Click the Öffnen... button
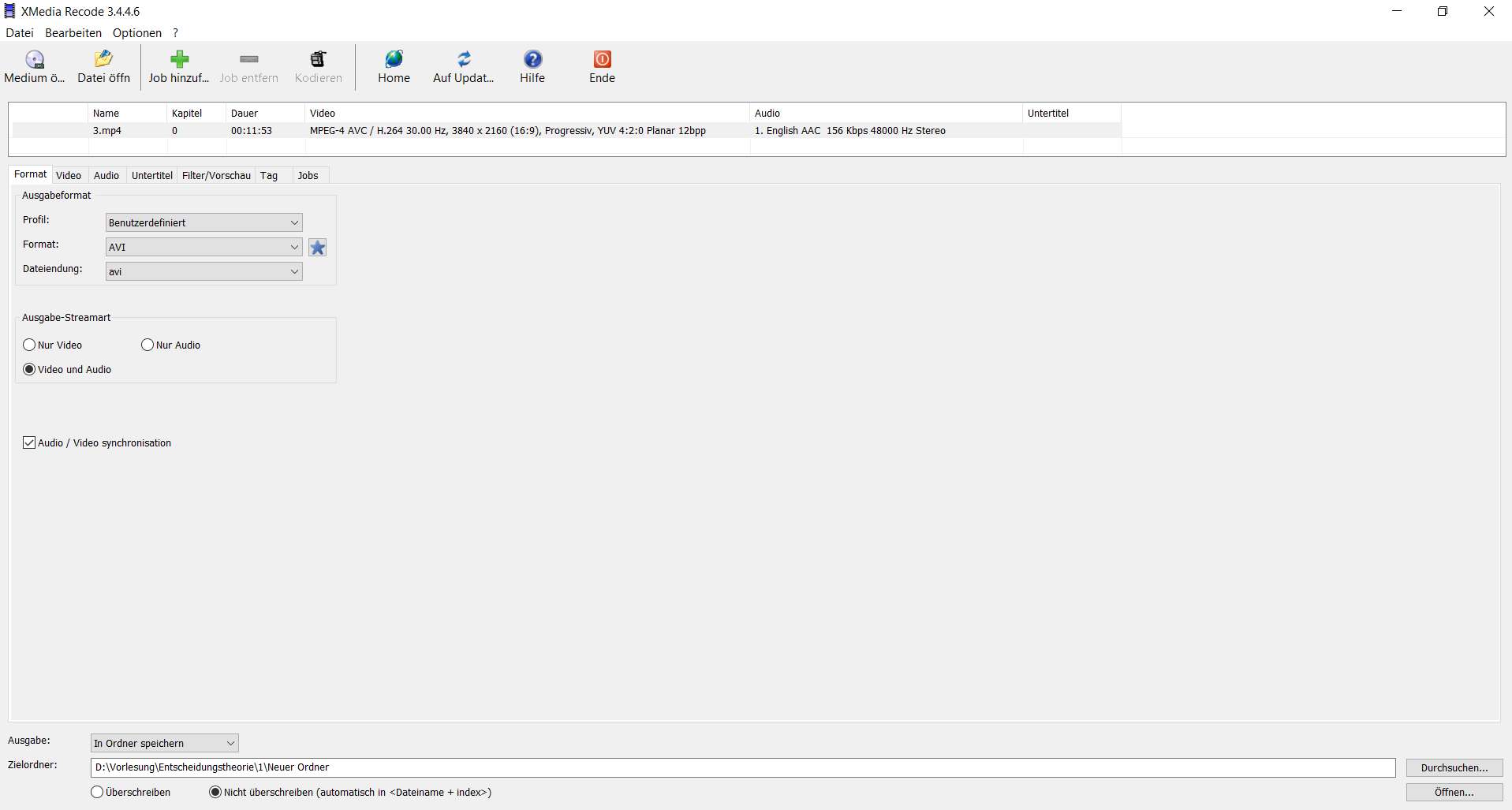Screen dimensions: 1512x810 click(x=1454, y=792)
